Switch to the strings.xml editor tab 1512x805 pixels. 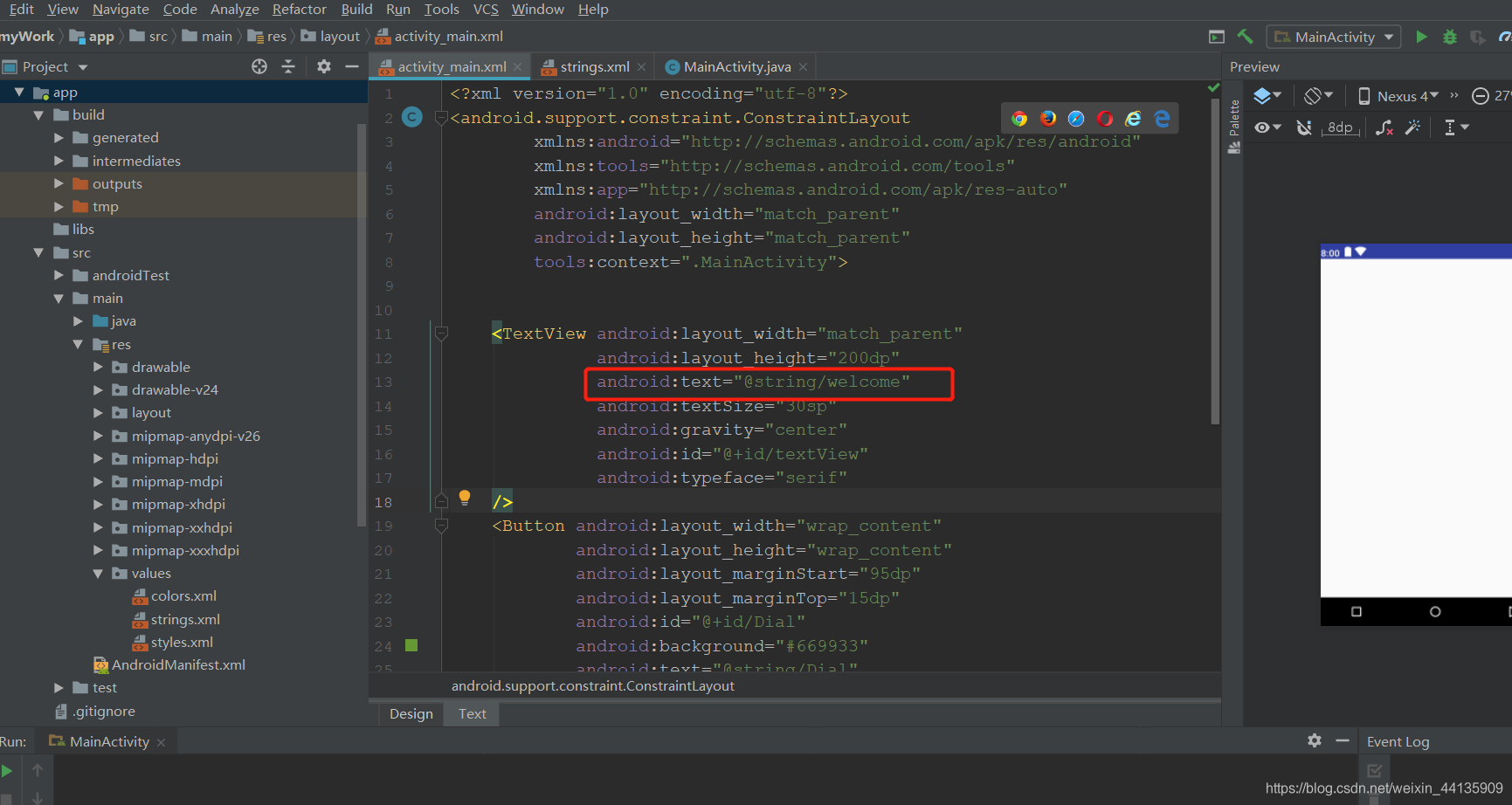594,66
